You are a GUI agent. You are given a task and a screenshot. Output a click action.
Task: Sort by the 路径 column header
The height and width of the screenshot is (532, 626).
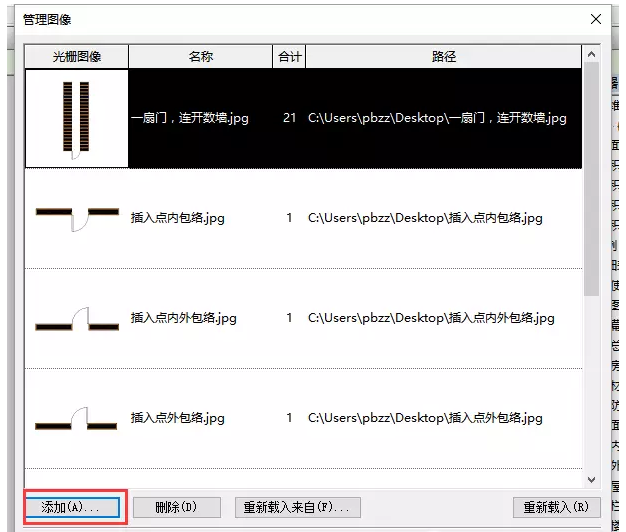click(443, 57)
